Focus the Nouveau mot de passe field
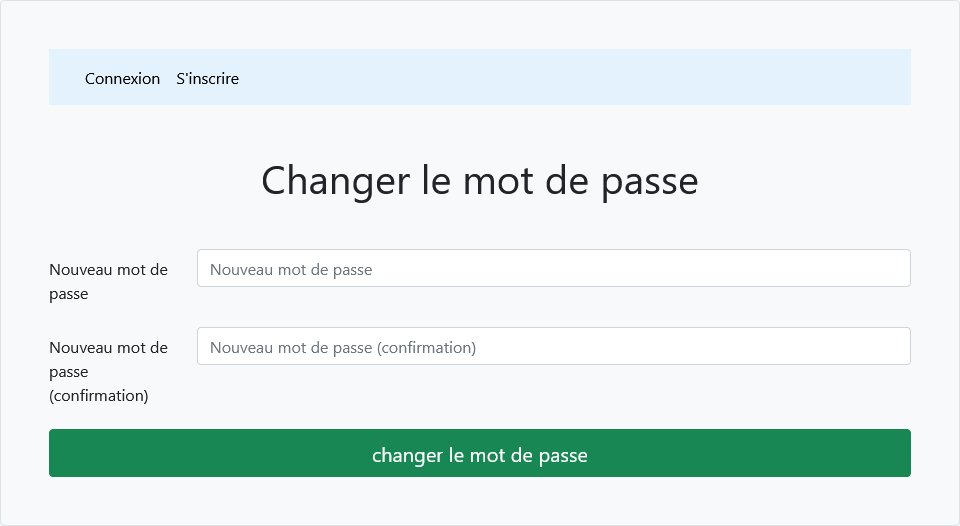 [553, 268]
